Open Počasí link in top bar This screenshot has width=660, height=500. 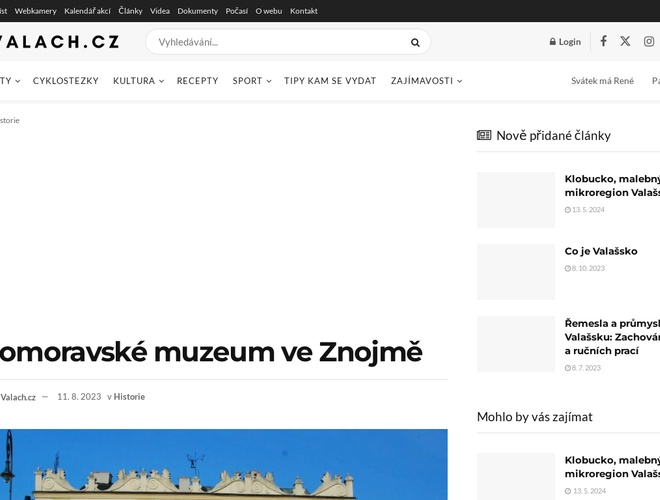pyautogui.click(x=237, y=11)
